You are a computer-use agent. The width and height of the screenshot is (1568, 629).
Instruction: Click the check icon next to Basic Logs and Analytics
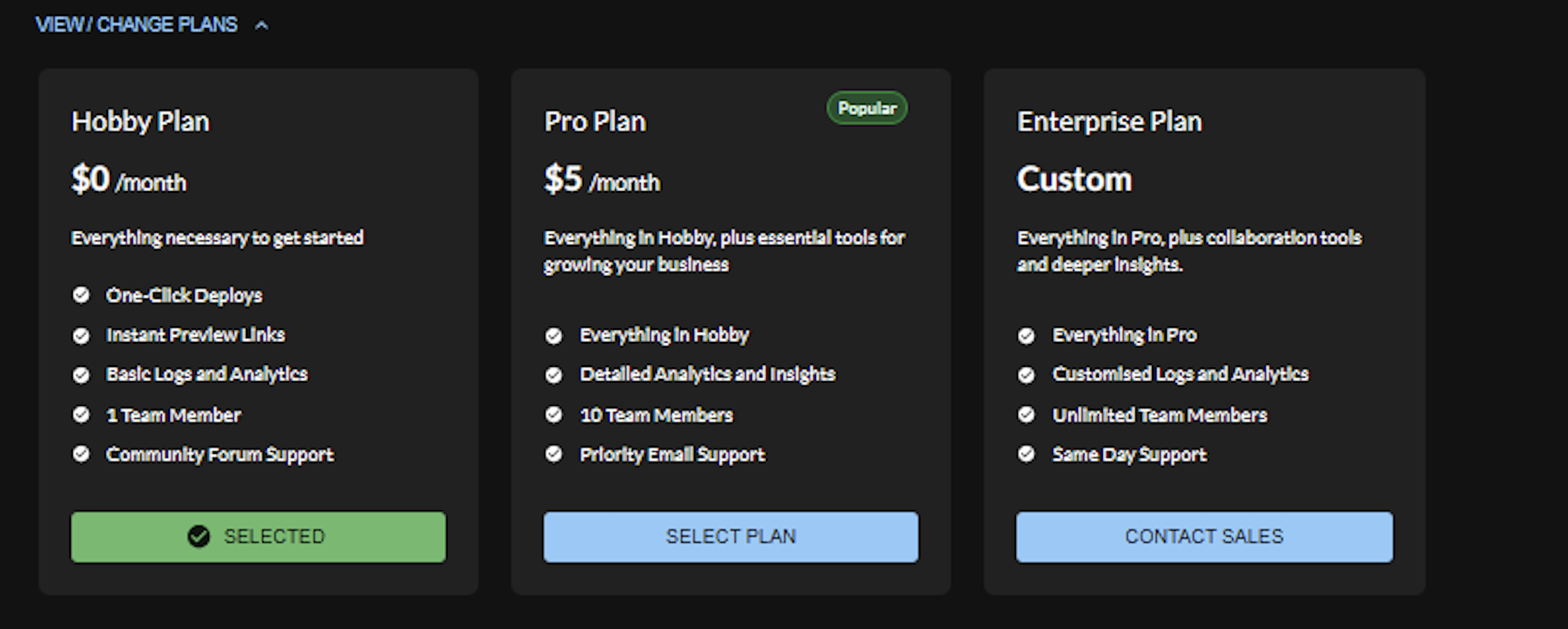[81, 375]
